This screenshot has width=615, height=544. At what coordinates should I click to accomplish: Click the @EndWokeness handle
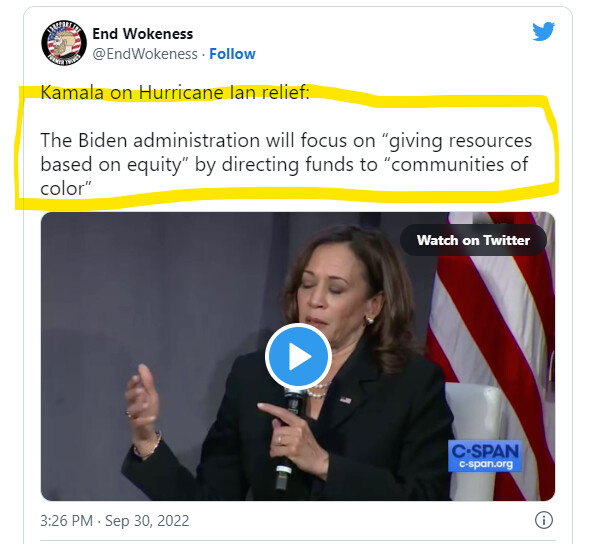pyautogui.click(x=145, y=54)
